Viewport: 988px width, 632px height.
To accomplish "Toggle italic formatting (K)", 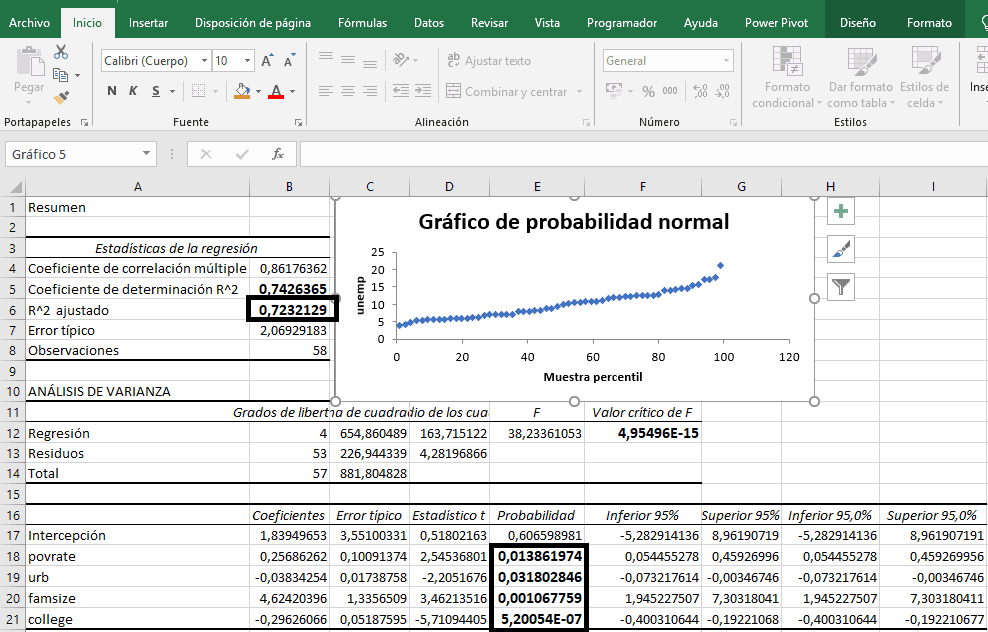I will click(133, 92).
